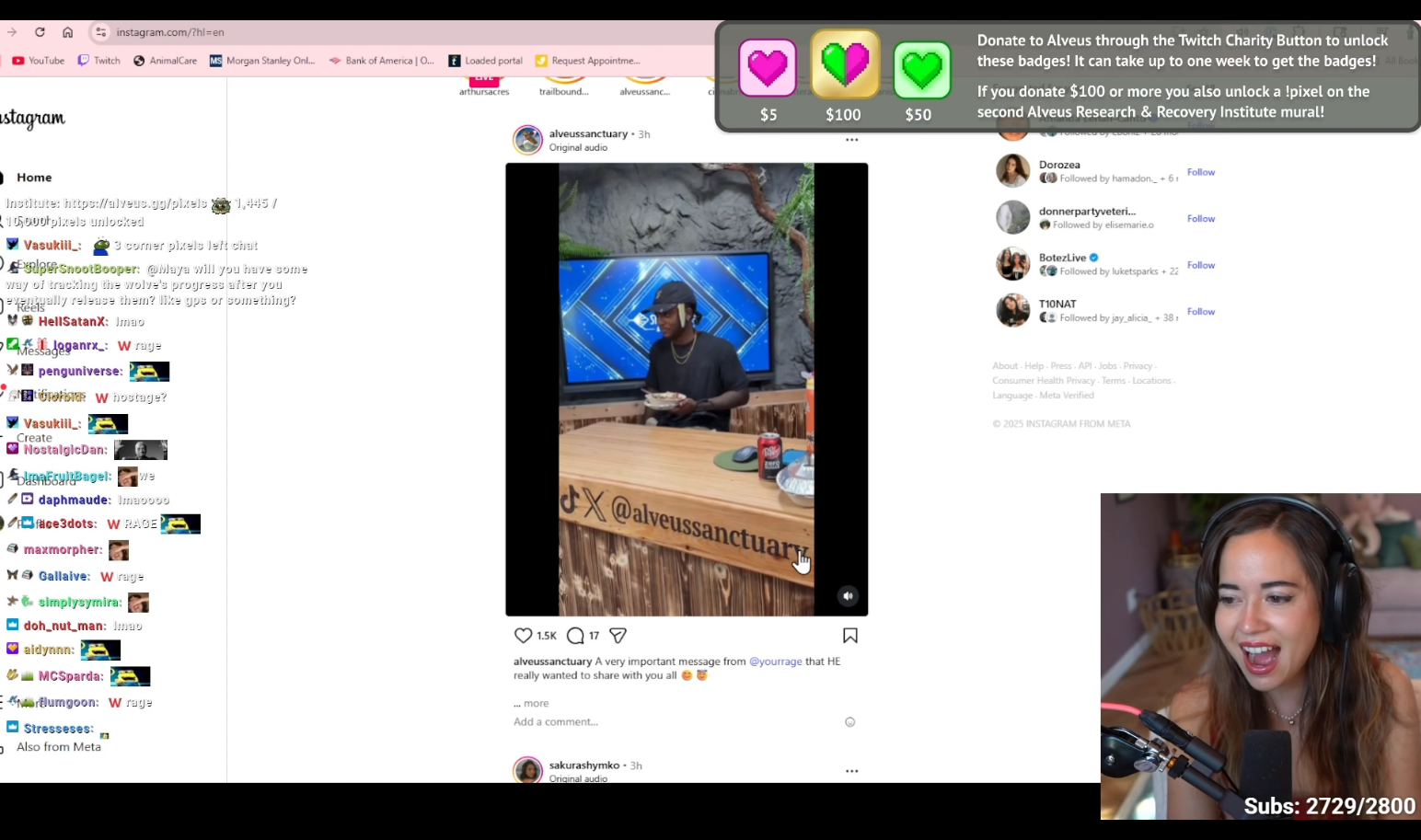Image resolution: width=1421 pixels, height=840 pixels.
Task: Open the Dorozea username link
Action: pyautogui.click(x=1059, y=166)
